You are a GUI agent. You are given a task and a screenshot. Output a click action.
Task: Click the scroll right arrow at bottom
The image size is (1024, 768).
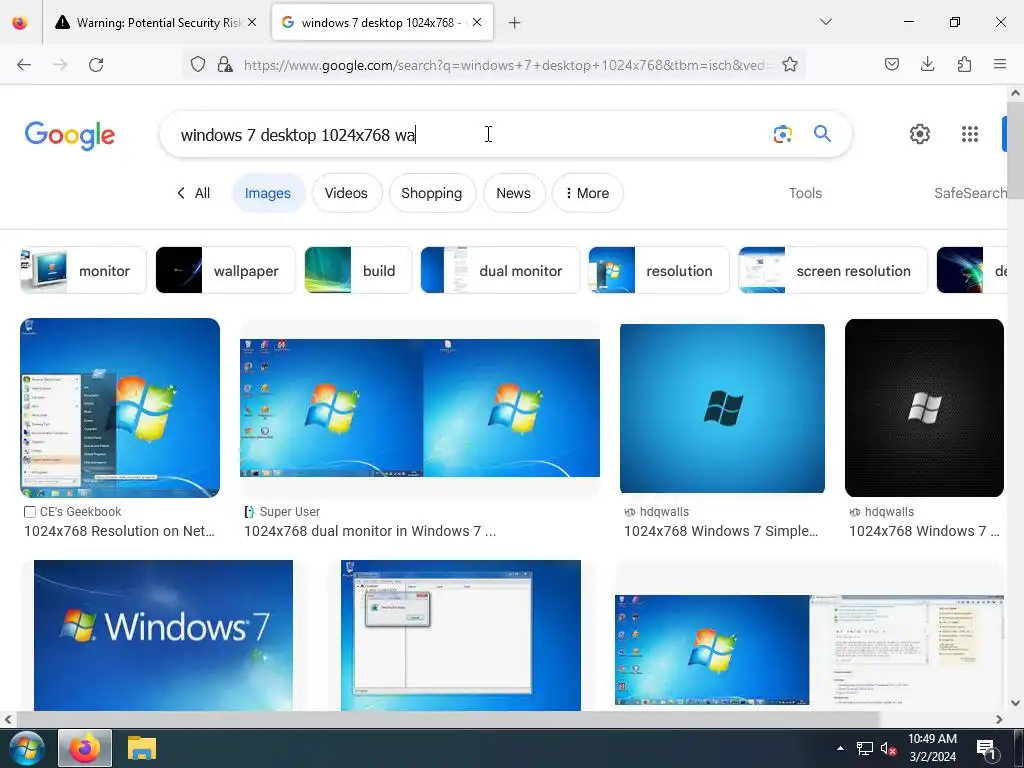tap(999, 719)
